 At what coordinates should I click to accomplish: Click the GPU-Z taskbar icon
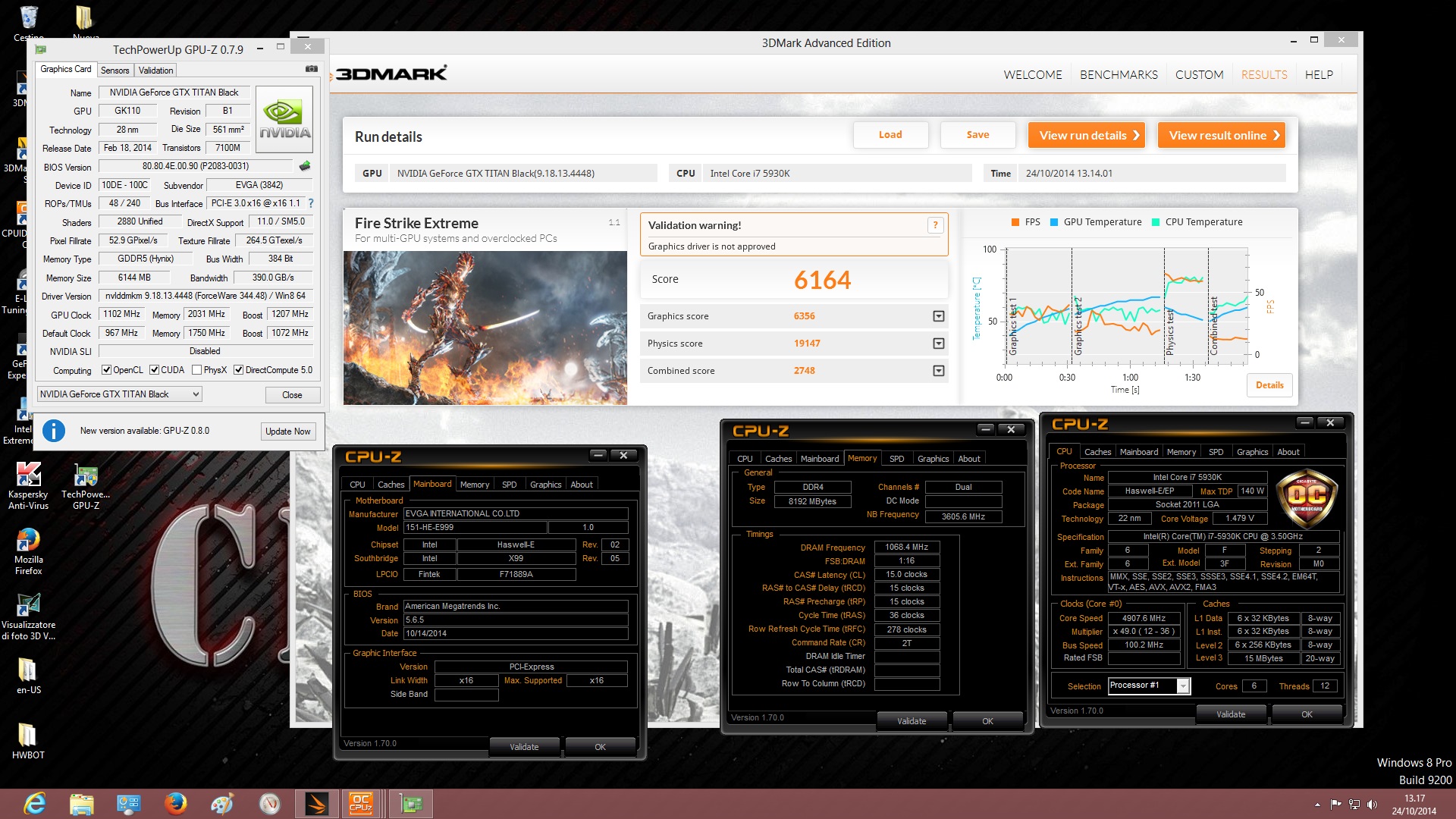(411, 804)
